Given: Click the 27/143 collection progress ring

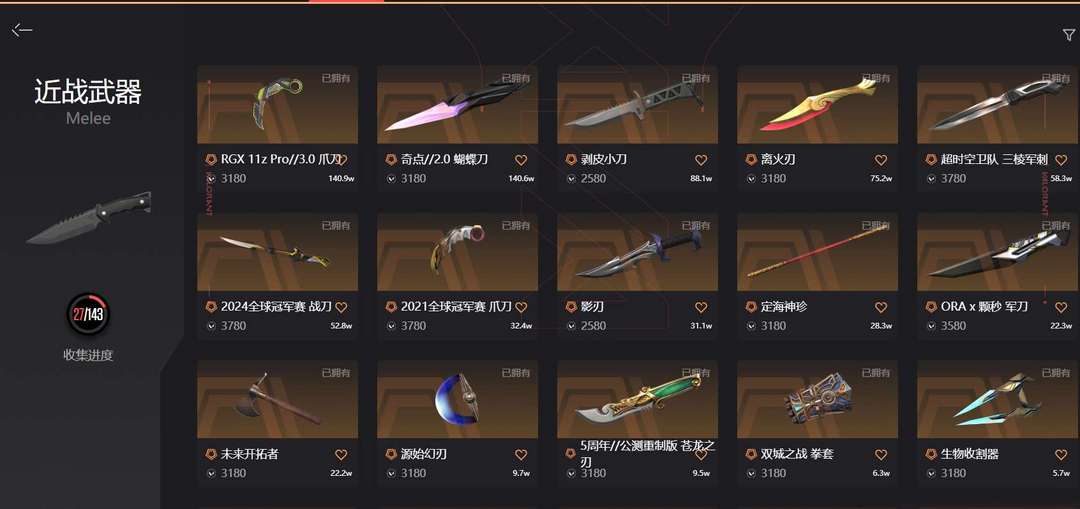Looking at the screenshot, I should [87, 314].
